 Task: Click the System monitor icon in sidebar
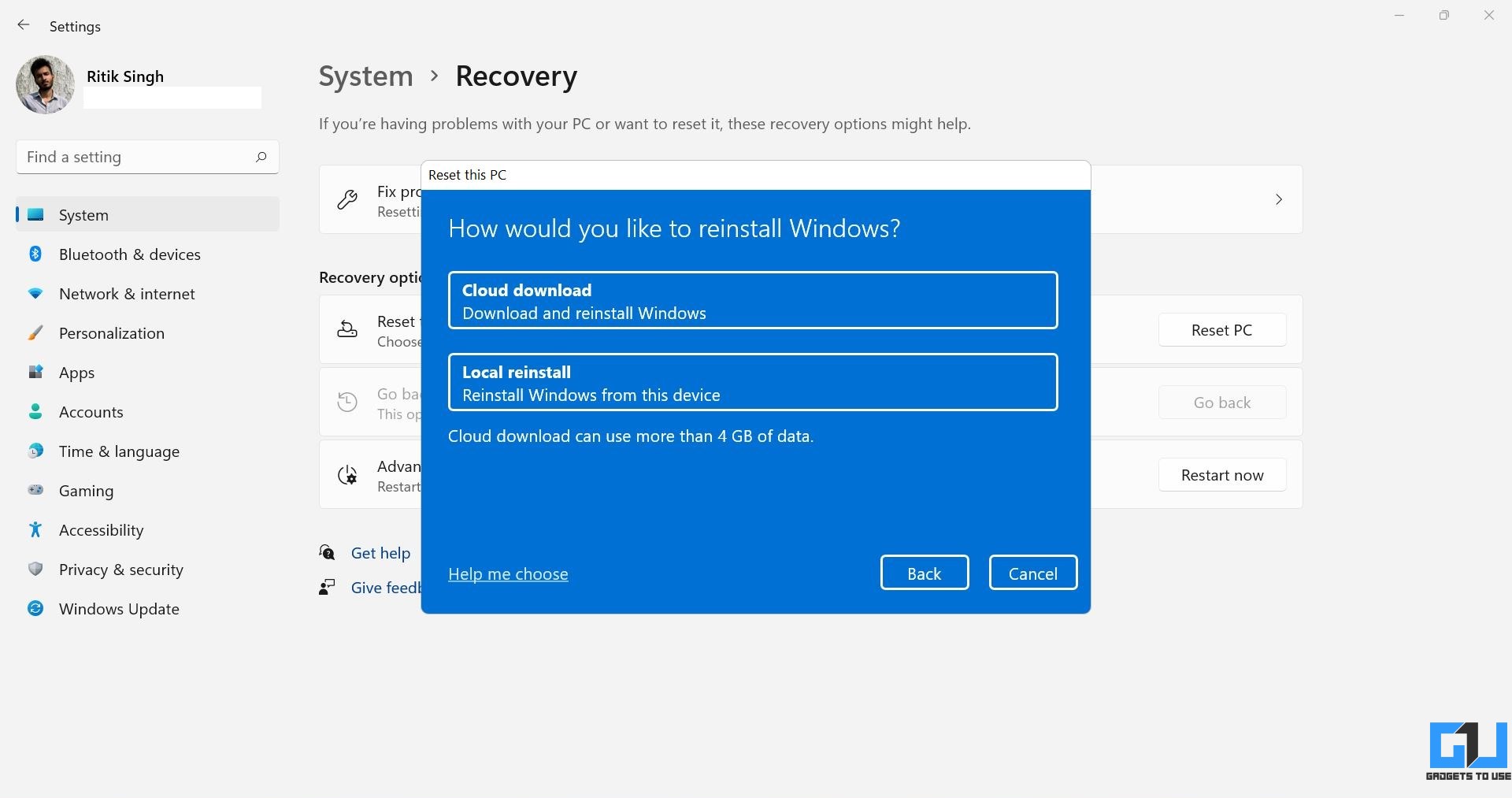pos(35,214)
